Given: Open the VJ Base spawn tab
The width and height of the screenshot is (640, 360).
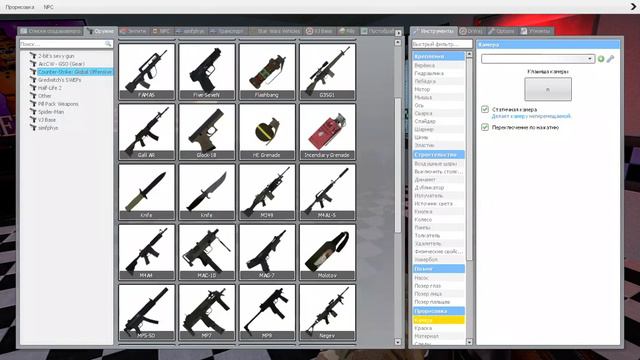Looking at the screenshot, I should point(319,31).
